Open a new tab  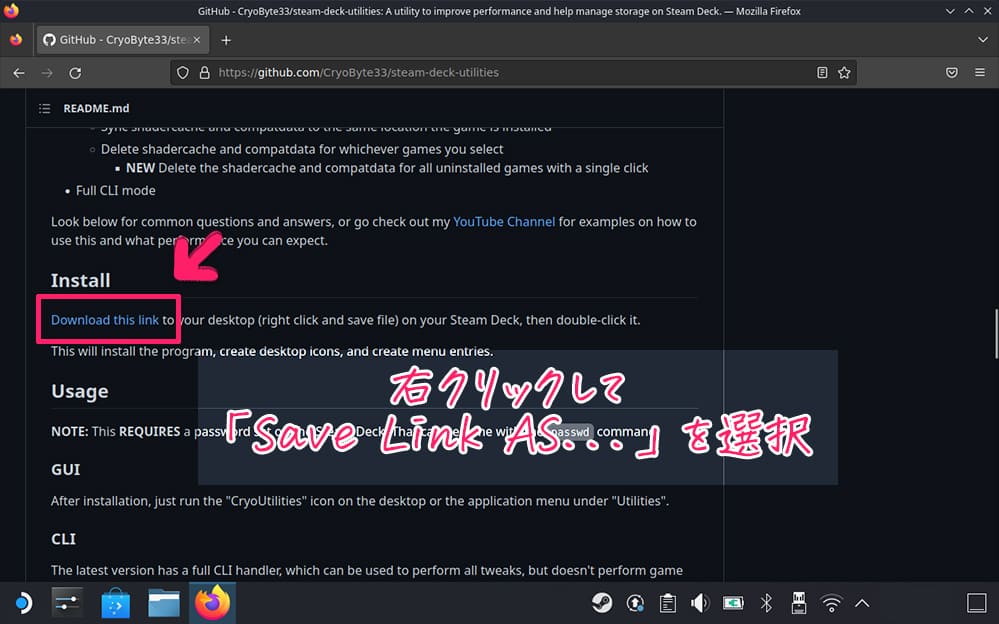pos(226,40)
